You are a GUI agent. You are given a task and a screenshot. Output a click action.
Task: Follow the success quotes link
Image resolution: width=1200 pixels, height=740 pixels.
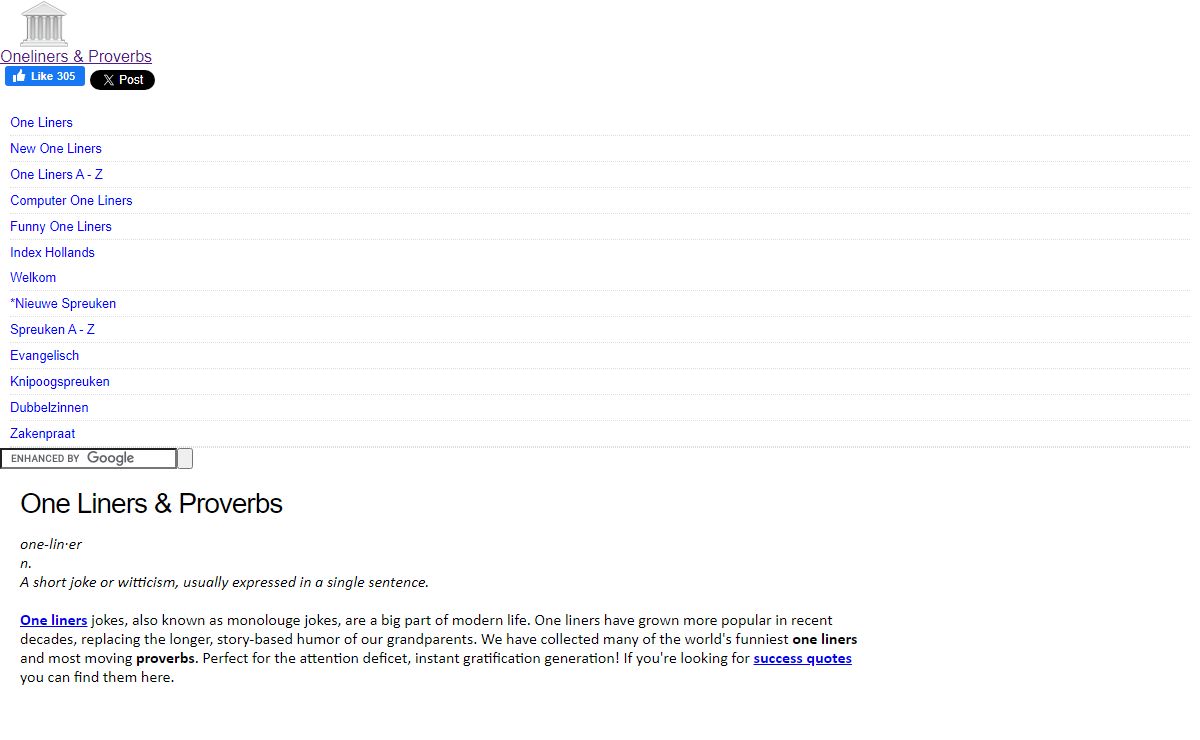(802, 658)
